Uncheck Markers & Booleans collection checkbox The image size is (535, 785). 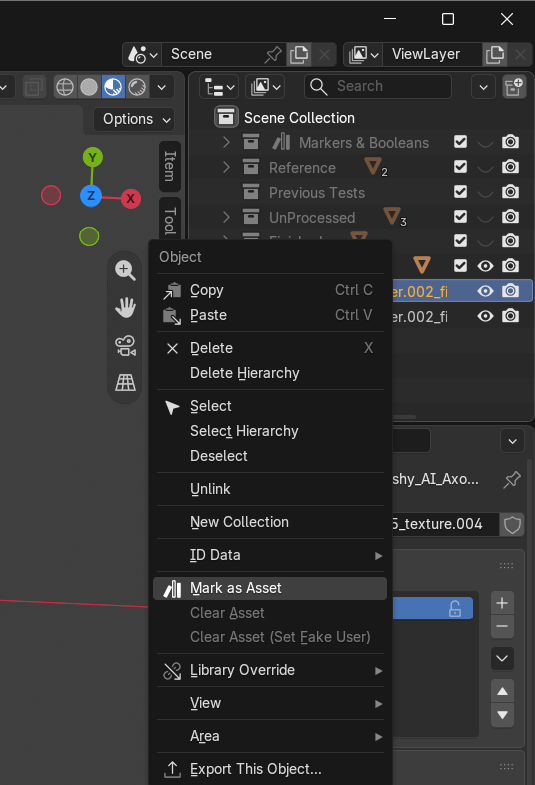[460, 142]
